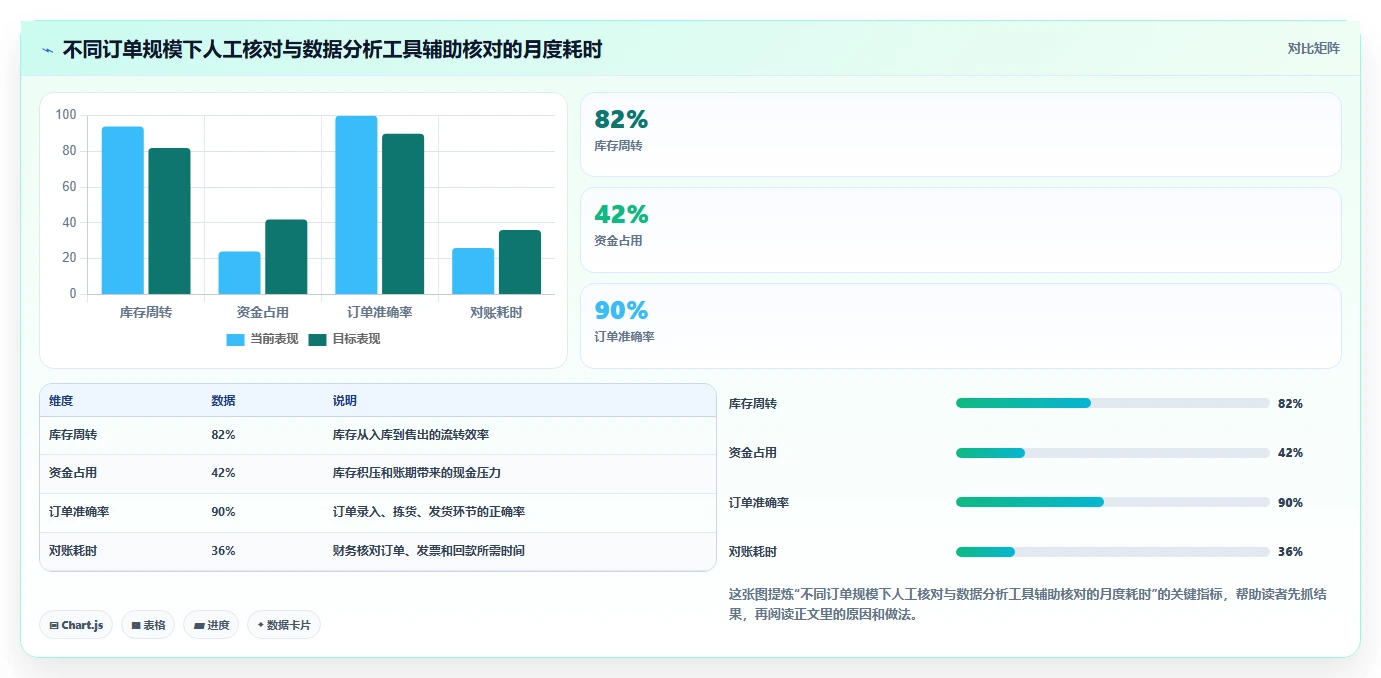This screenshot has width=1381, height=678.
Task: Click the 财务核对订单、发票和回款所需时间 description
Action: pyautogui.click(x=429, y=551)
